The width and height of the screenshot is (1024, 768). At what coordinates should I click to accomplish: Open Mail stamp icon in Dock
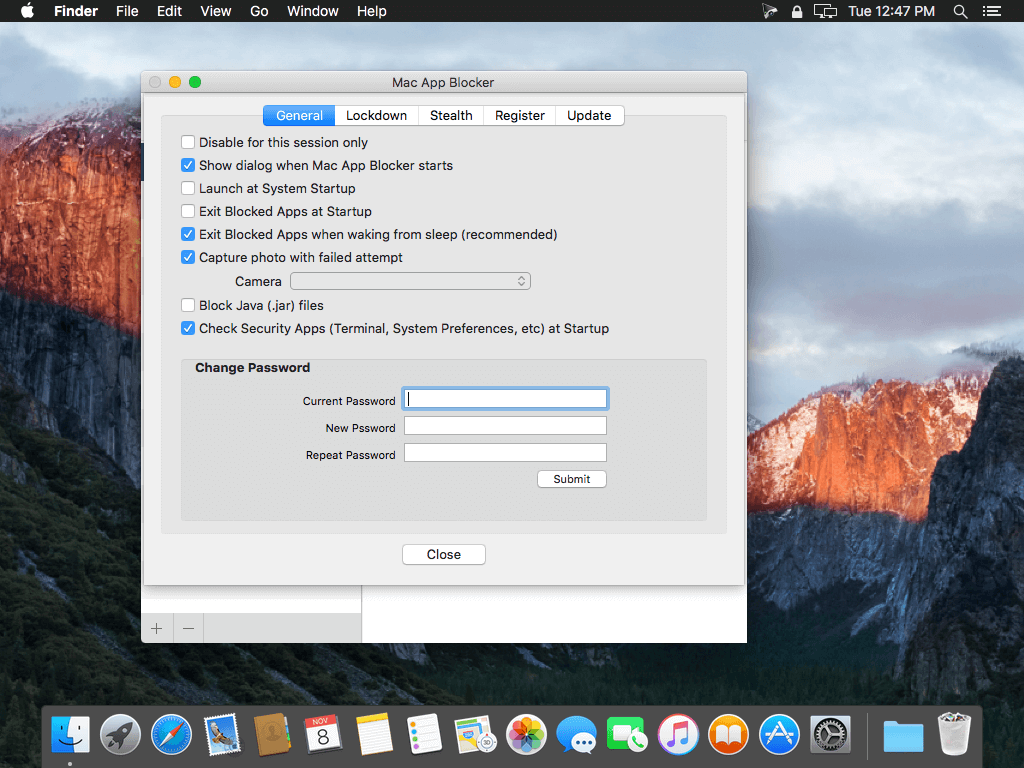(222, 734)
